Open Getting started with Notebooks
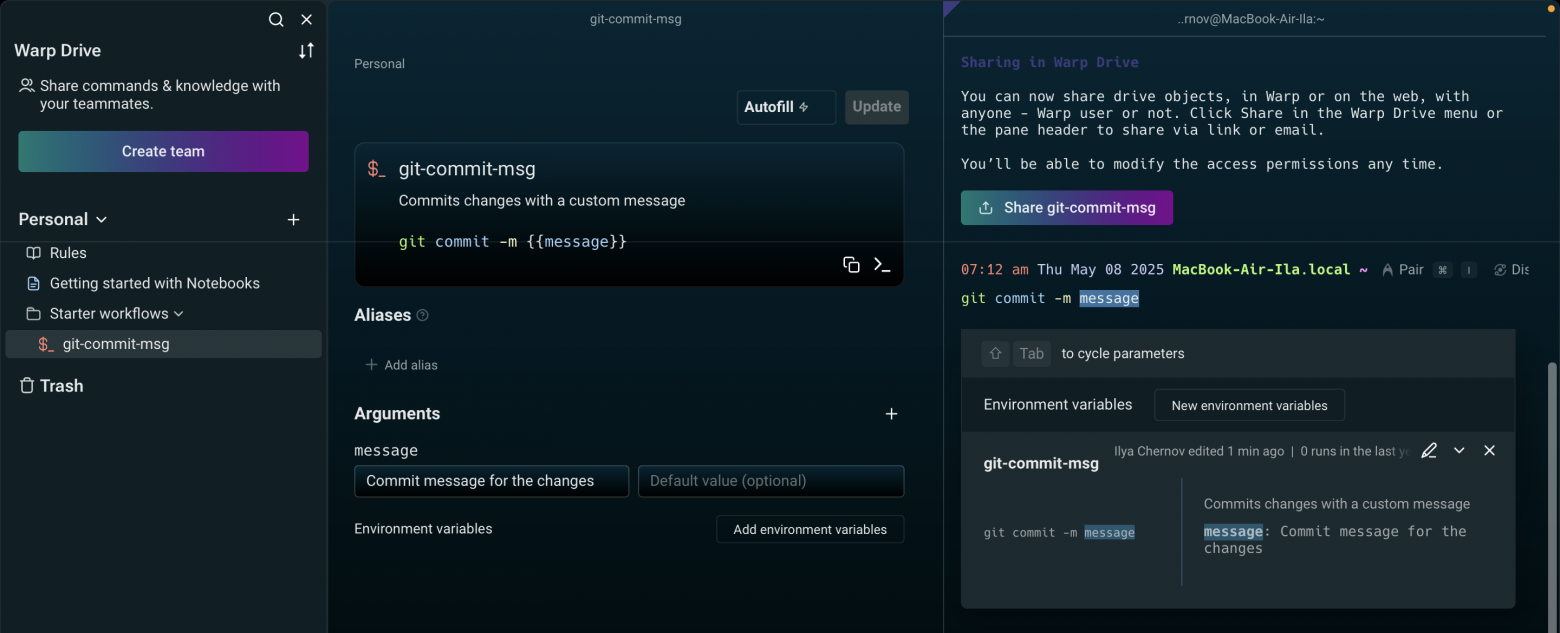 pyautogui.click(x=154, y=283)
